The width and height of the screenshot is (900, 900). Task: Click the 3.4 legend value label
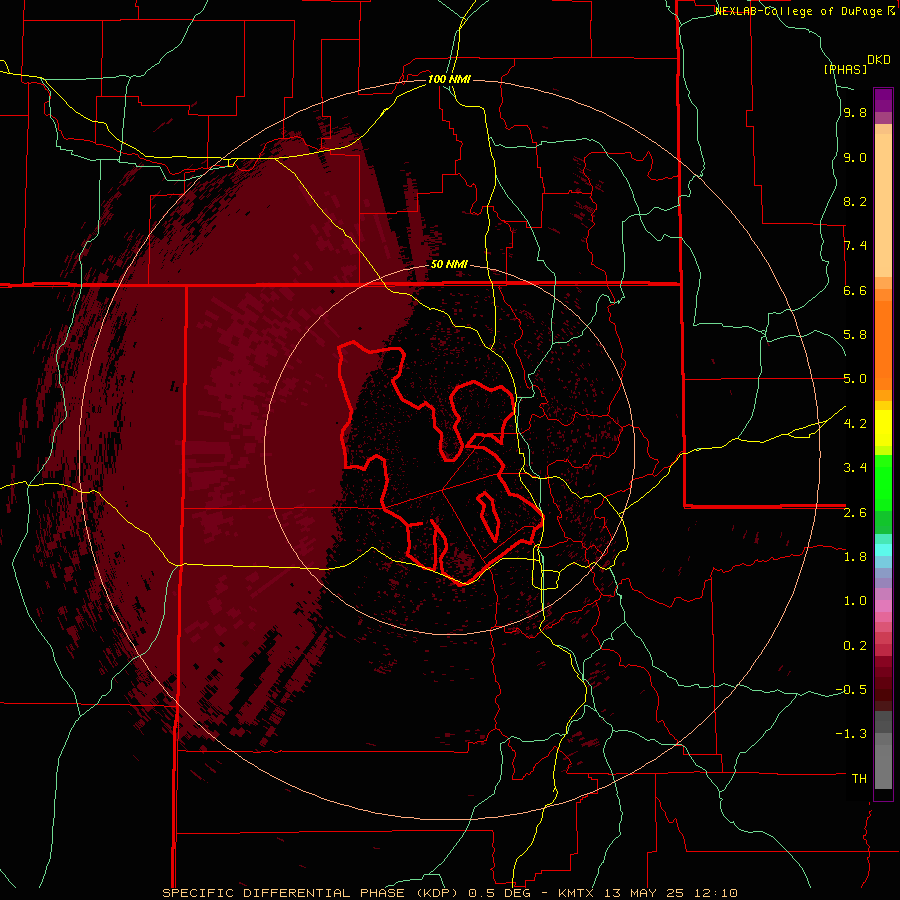855,468
